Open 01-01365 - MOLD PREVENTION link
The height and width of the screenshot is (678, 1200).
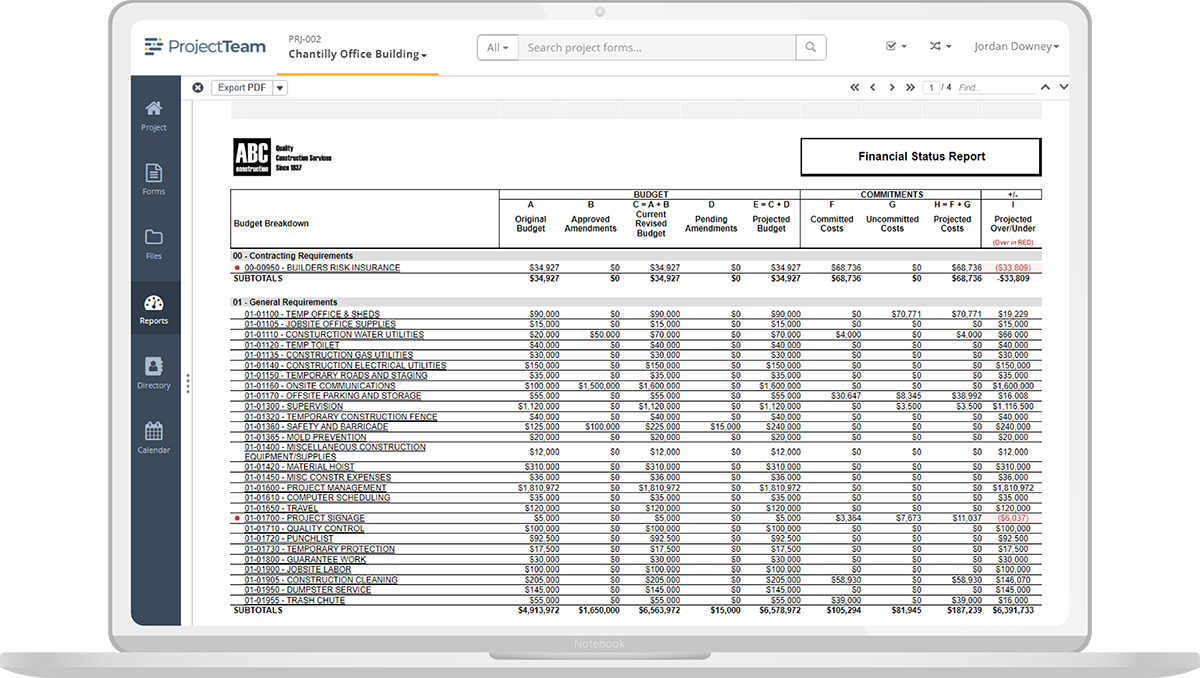(305, 437)
